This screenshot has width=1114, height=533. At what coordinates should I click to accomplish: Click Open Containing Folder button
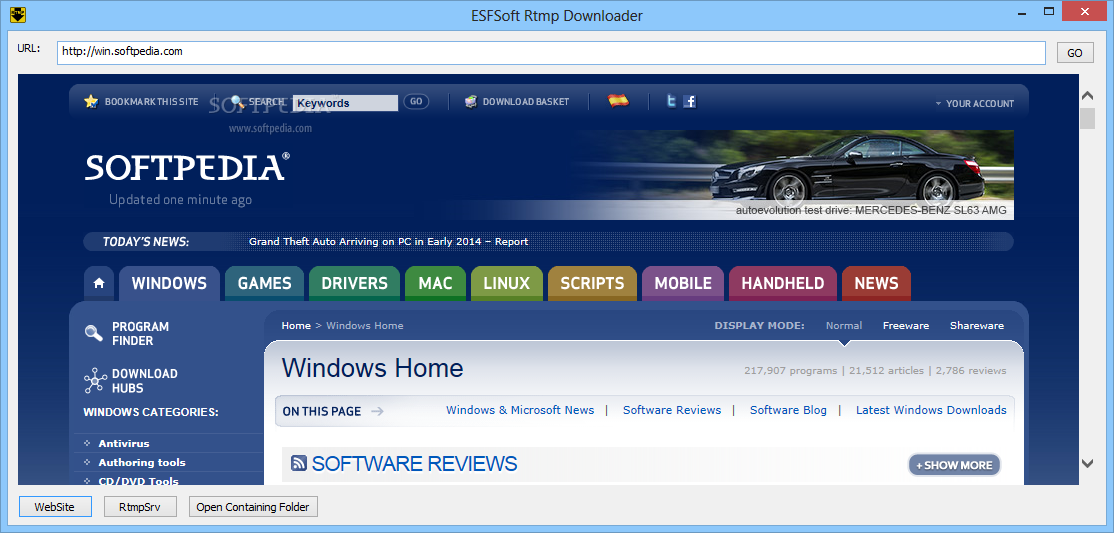click(253, 507)
